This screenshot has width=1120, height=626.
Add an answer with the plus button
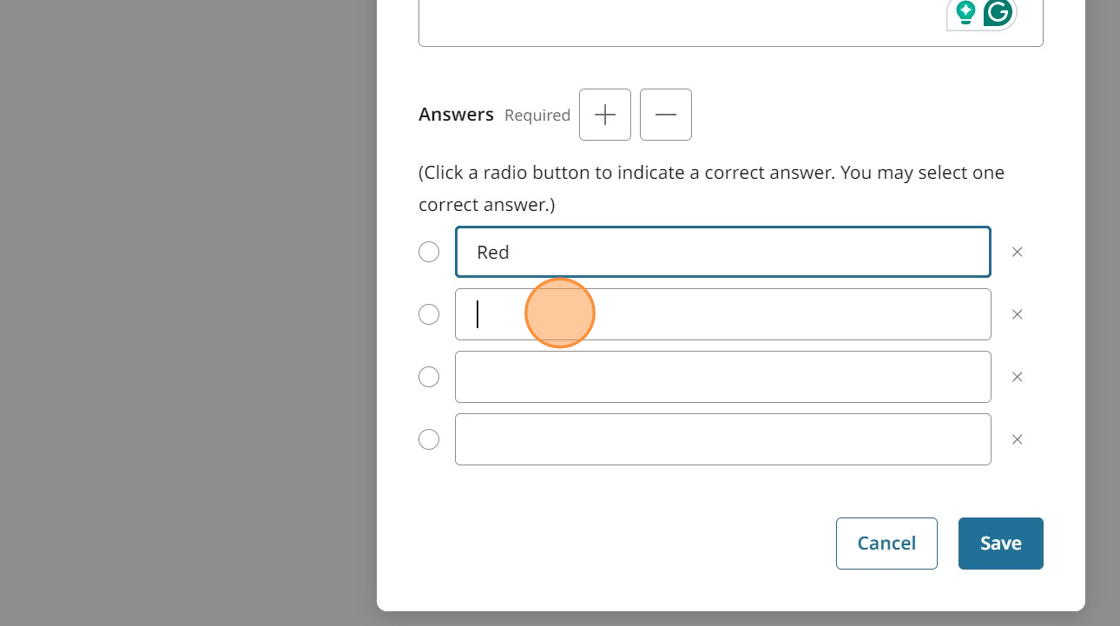click(x=605, y=115)
